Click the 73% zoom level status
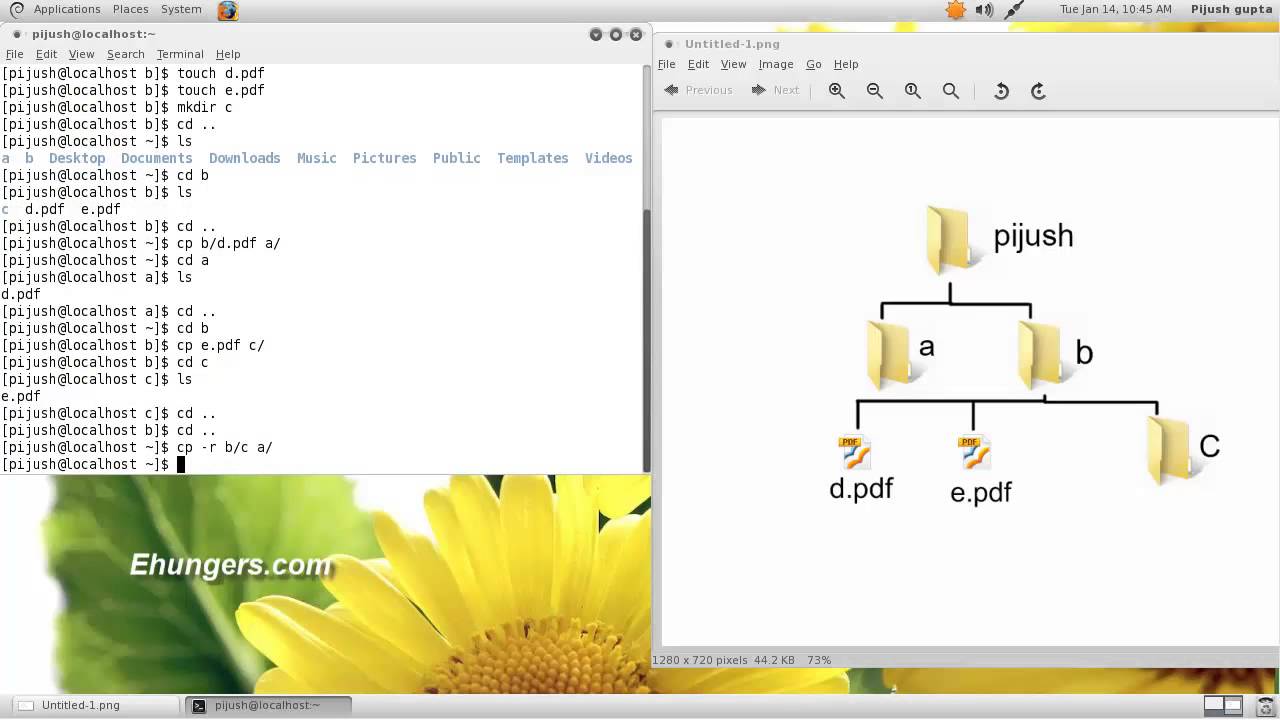The height and width of the screenshot is (720, 1280). click(819, 660)
